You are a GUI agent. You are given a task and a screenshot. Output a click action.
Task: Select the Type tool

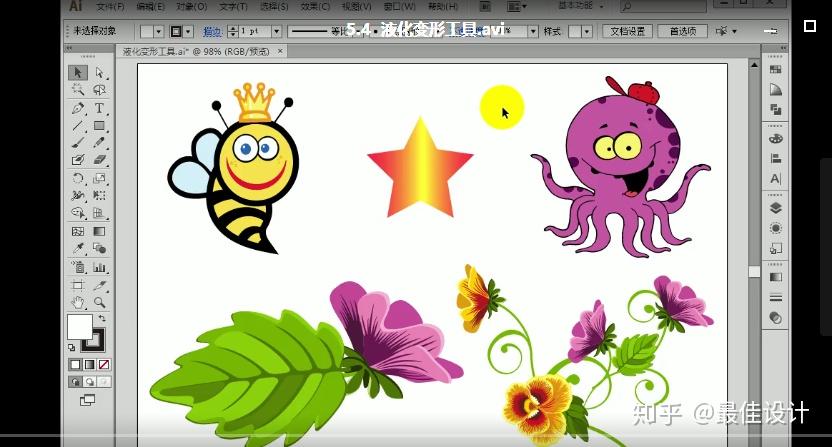tap(99, 108)
